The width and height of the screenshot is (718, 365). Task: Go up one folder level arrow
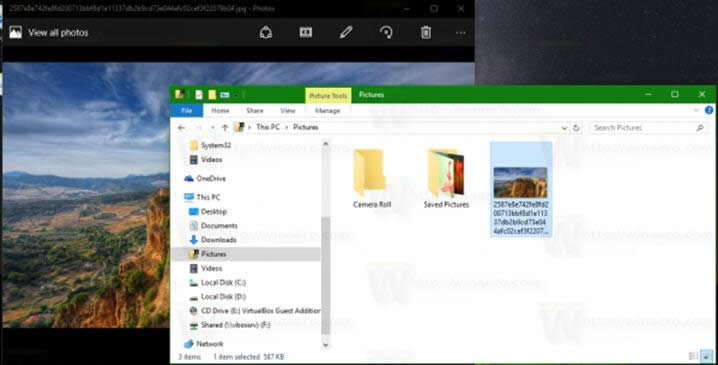[x=225, y=128]
